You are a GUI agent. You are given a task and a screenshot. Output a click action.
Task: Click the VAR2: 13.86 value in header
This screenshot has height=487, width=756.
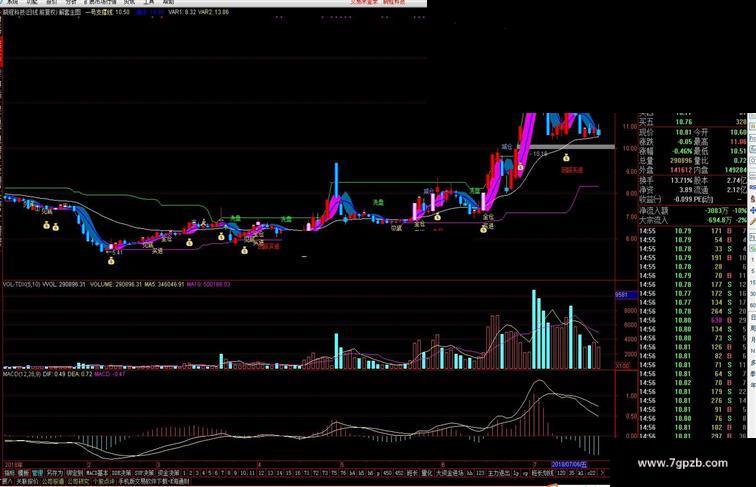pyautogui.click(x=213, y=12)
